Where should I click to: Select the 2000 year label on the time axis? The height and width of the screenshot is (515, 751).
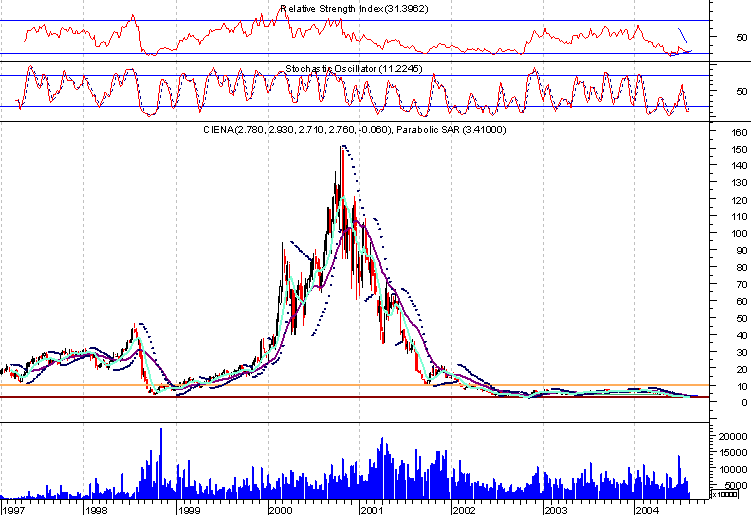click(280, 510)
